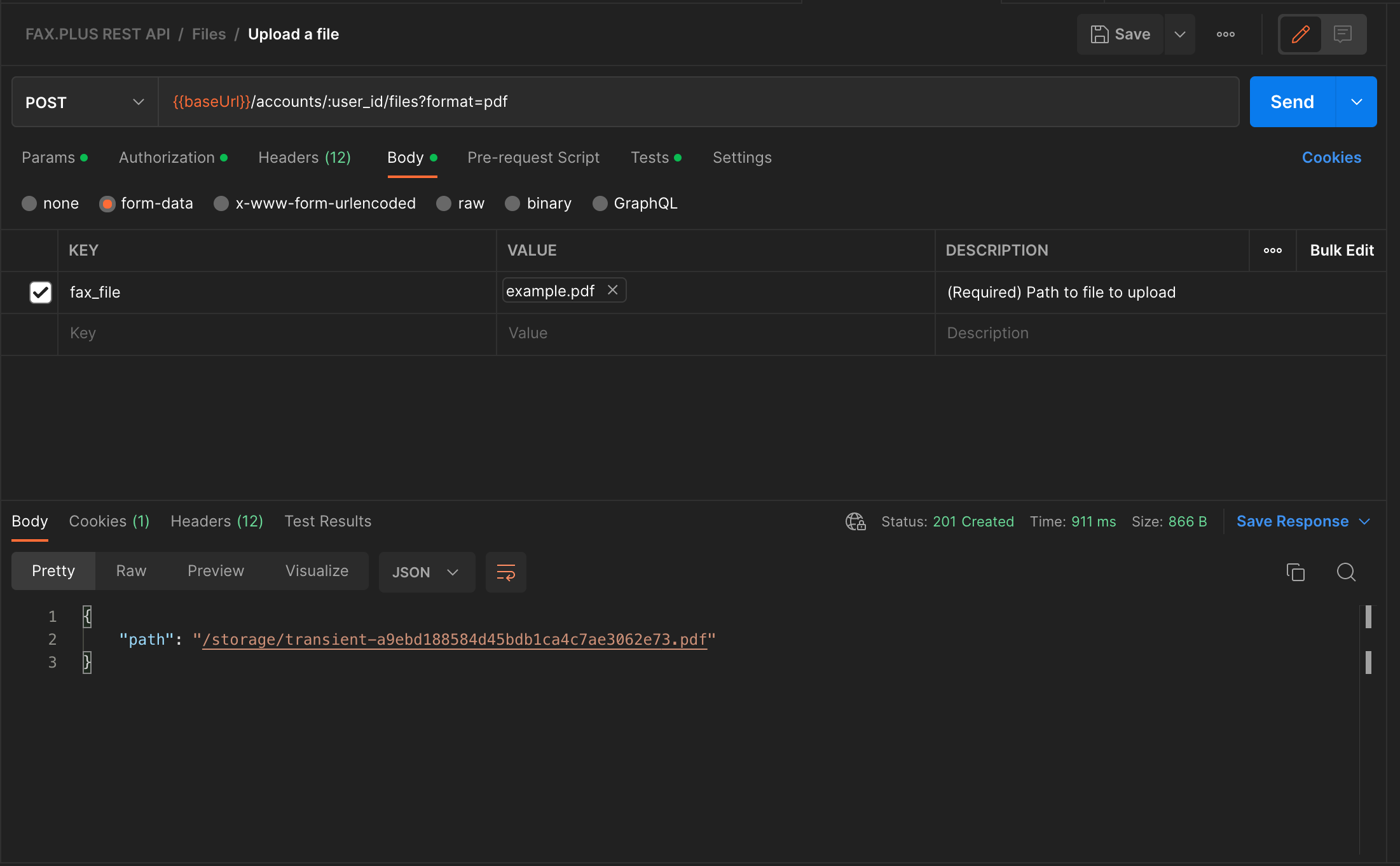Click the three-dot more actions icon near Save
Viewport: 1400px width, 866px height.
[x=1225, y=34]
